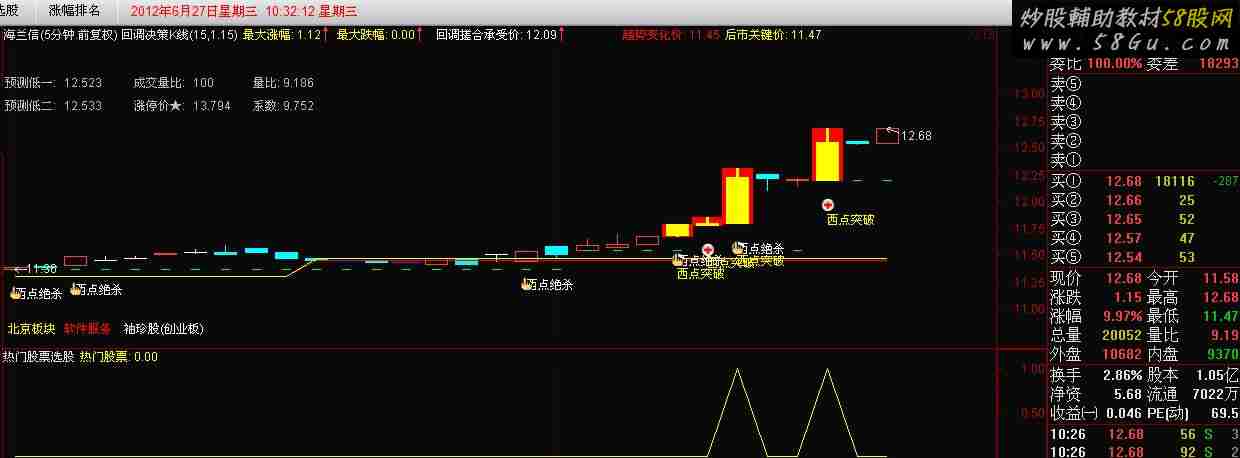Click the 12.68 latest price marker on the chart
The width and height of the screenshot is (1240, 458).
(x=916, y=136)
